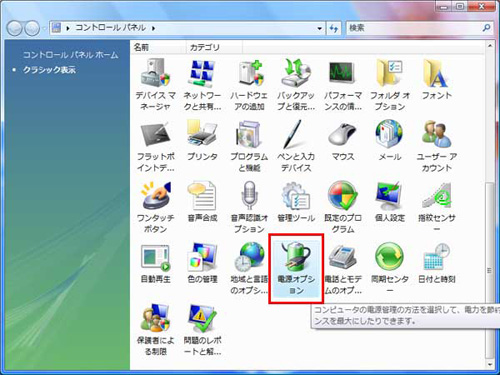500x375 pixels.
Task: Click the vertical scrollbar thumb
Action: click(x=490, y=270)
